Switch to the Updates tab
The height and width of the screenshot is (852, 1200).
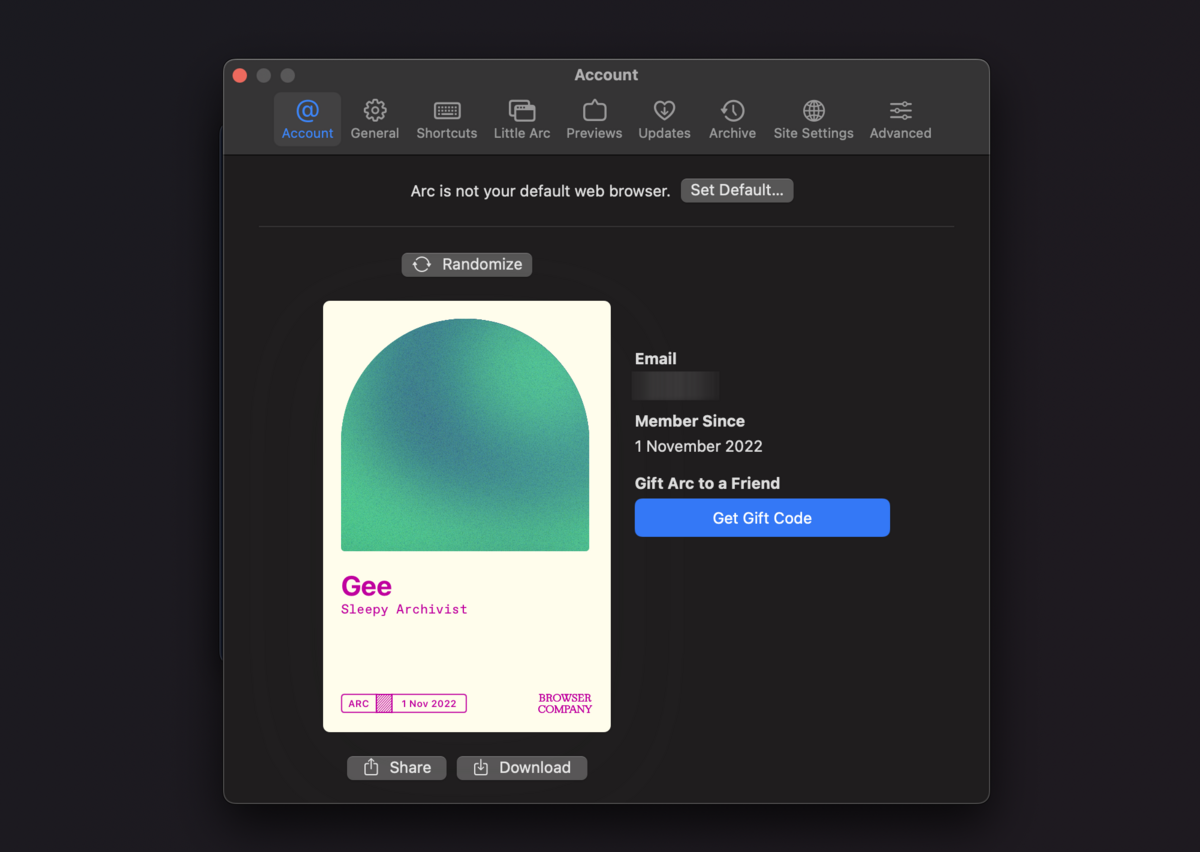(664, 120)
